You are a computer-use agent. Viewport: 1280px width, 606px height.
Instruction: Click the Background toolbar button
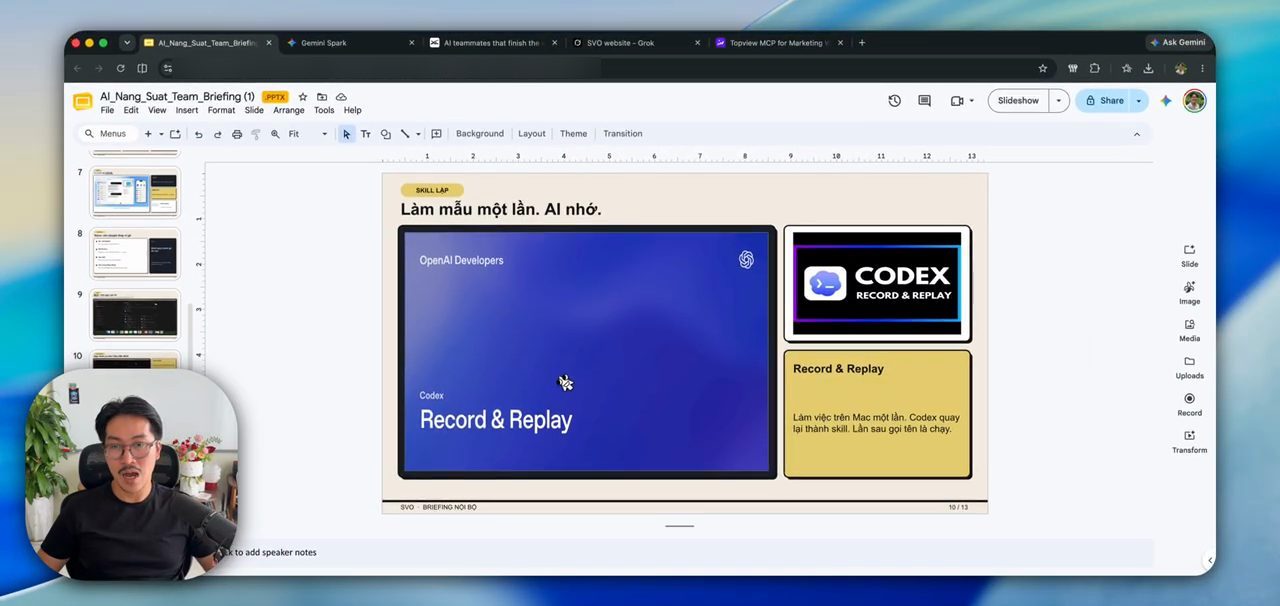coord(480,134)
